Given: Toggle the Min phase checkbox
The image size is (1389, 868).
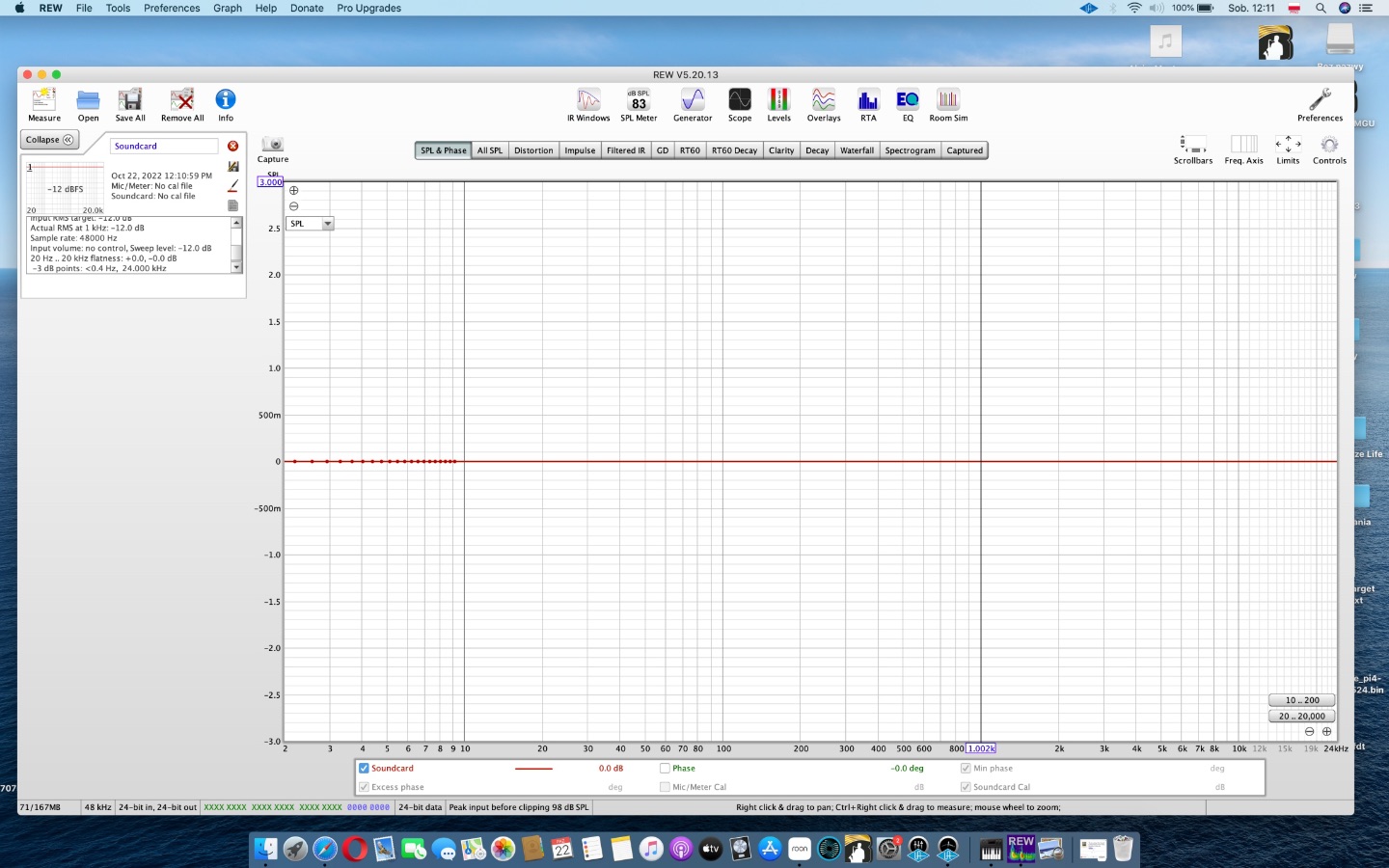Looking at the screenshot, I should pyautogui.click(x=966, y=769).
